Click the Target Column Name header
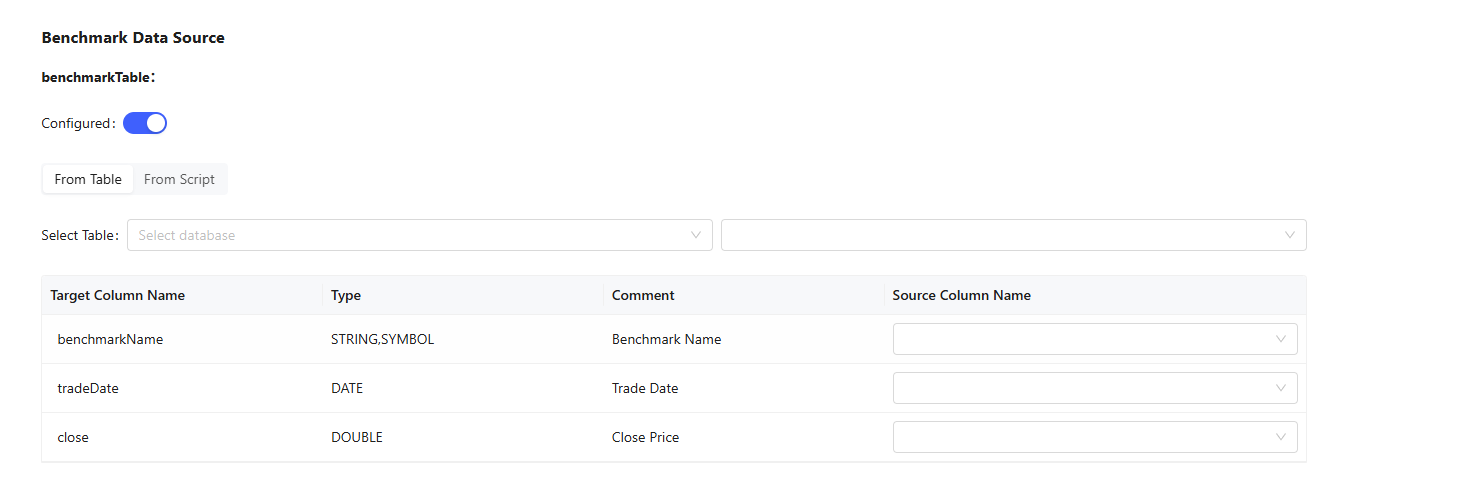Image resolution: width=1462 pixels, height=497 pixels. click(x=118, y=295)
